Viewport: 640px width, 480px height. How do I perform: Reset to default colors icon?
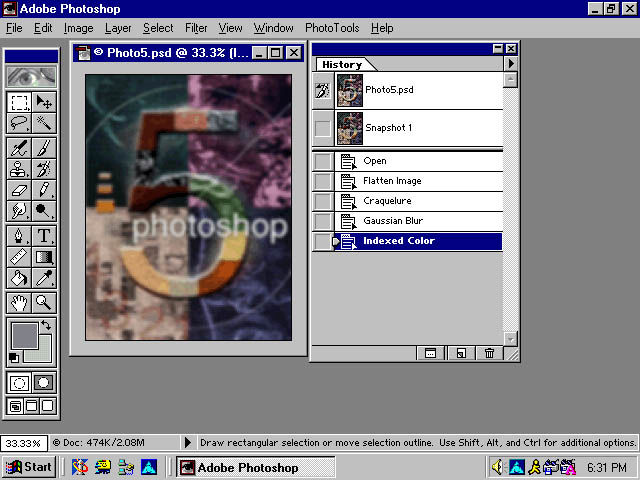(x=13, y=358)
